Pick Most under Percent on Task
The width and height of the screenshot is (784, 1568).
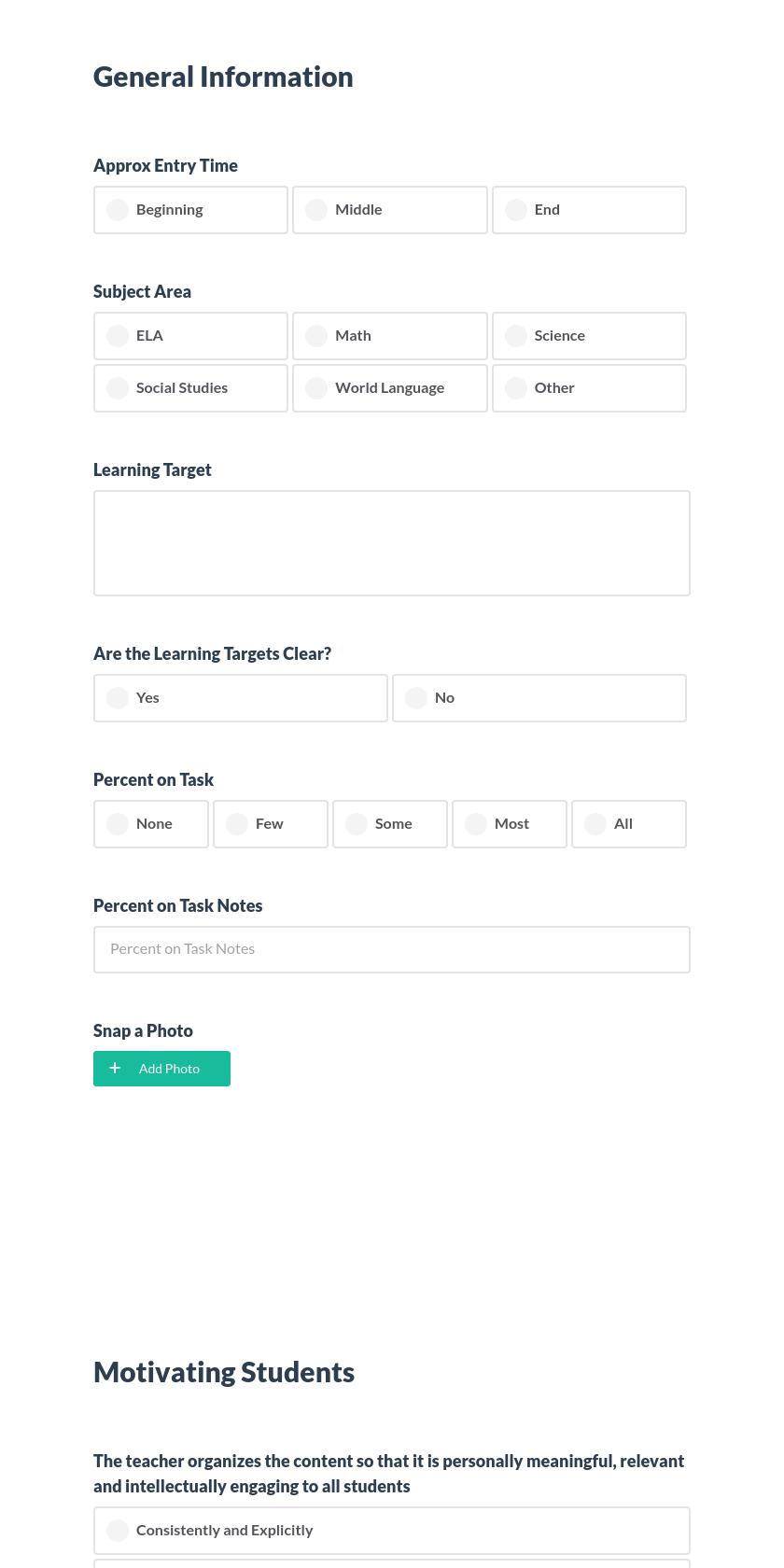(509, 823)
